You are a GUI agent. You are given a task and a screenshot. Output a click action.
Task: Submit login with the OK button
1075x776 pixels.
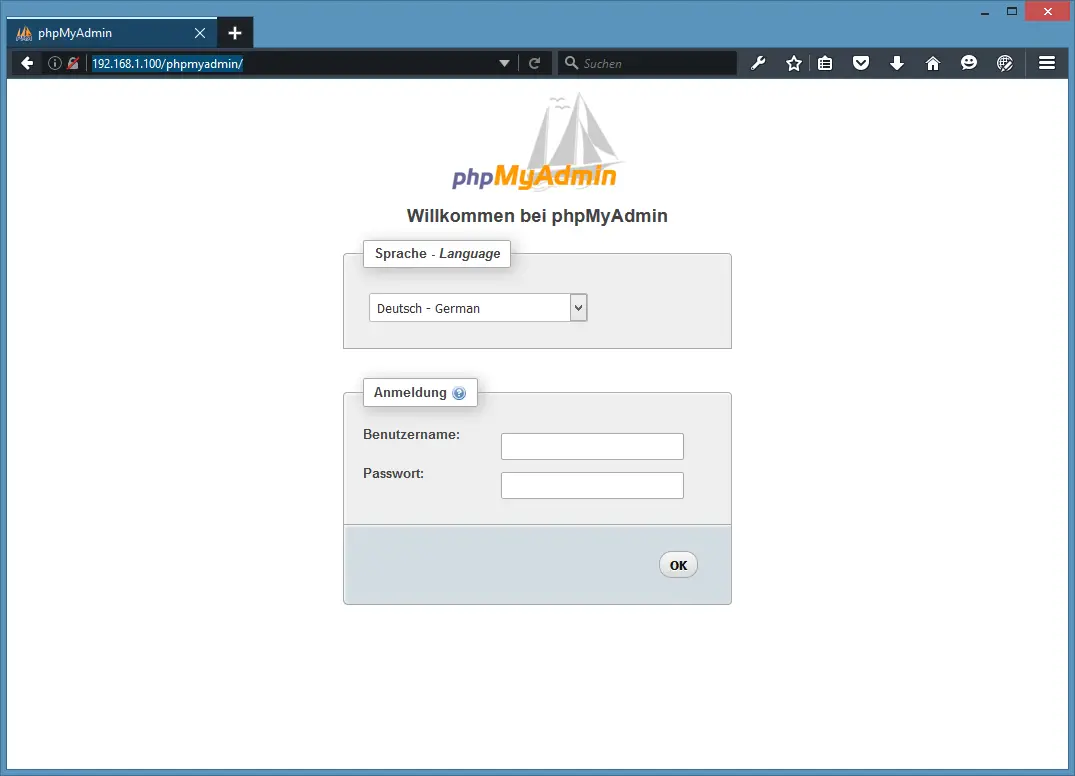click(678, 565)
